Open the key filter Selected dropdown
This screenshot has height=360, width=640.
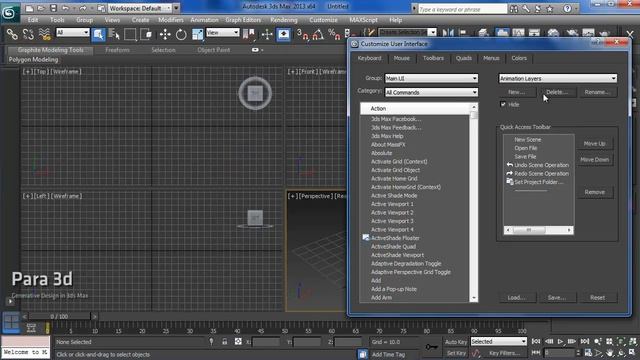click(x=499, y=341)
